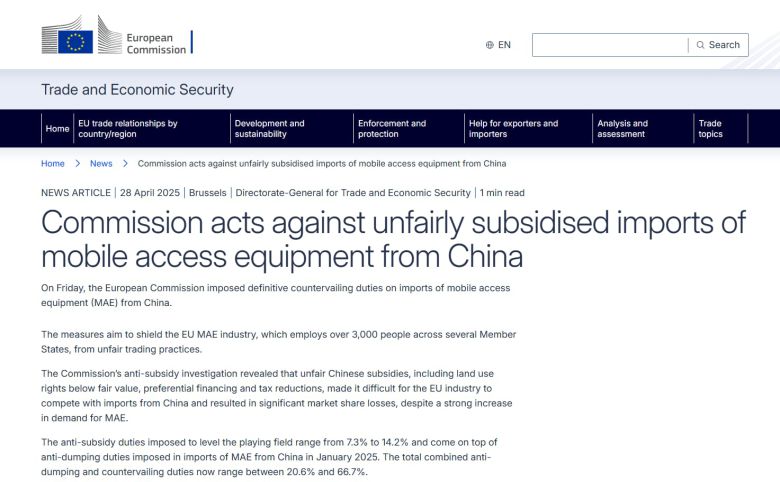Click the article headline text
The width and height of the screenshot is (780, 482).
[x=393, y=238]
